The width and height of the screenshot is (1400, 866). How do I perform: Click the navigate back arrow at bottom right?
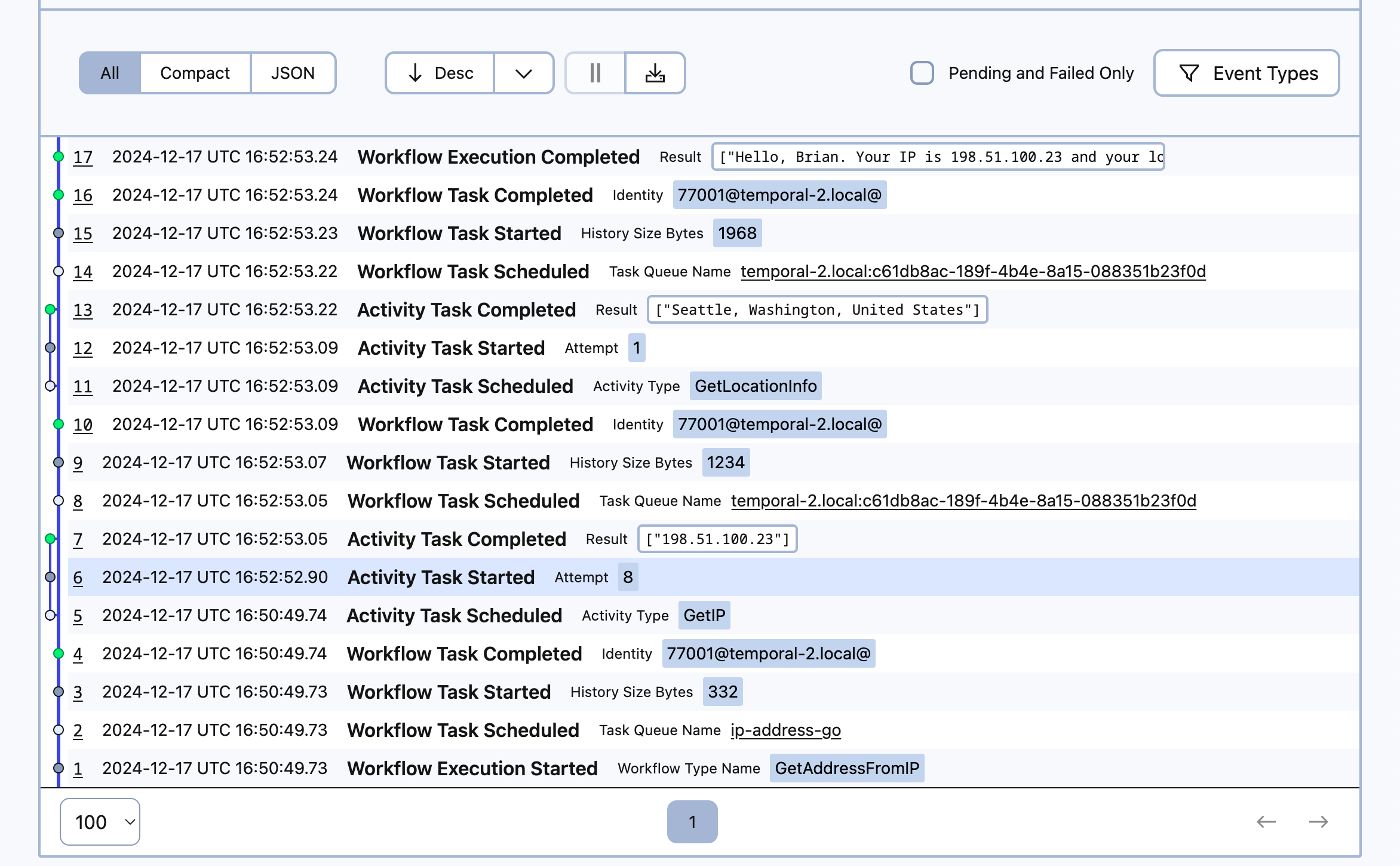(x=1265, y=822)
